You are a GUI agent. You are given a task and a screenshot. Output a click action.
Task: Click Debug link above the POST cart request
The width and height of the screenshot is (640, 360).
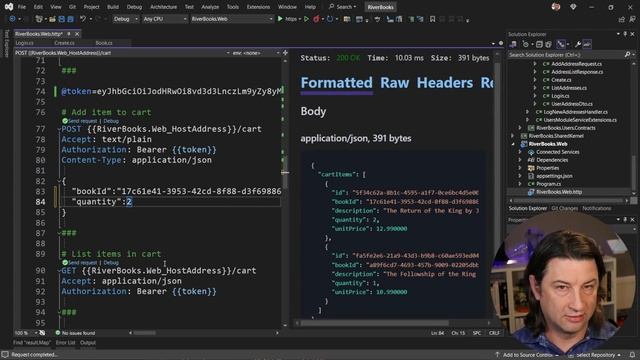pos(111,121)
